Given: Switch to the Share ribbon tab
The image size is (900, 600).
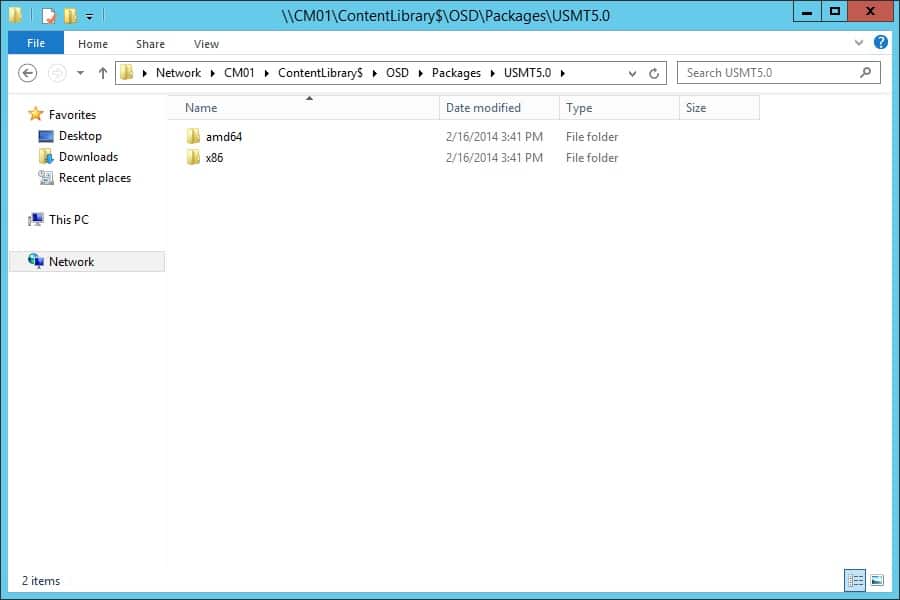Looking at the screenshot, I should click(x=150, y=43).
